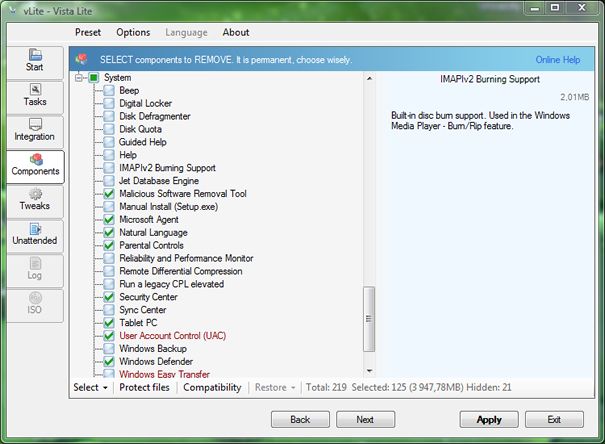Click the vLite title bar icon

13,11
